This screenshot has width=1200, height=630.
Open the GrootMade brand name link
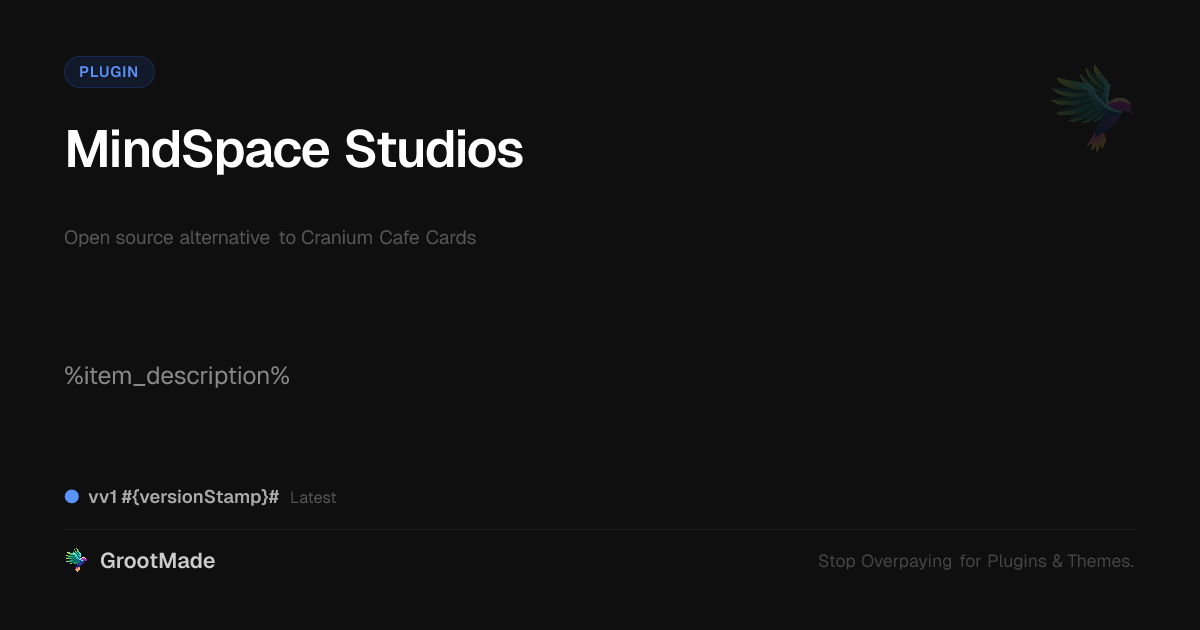tap(157, 561)
